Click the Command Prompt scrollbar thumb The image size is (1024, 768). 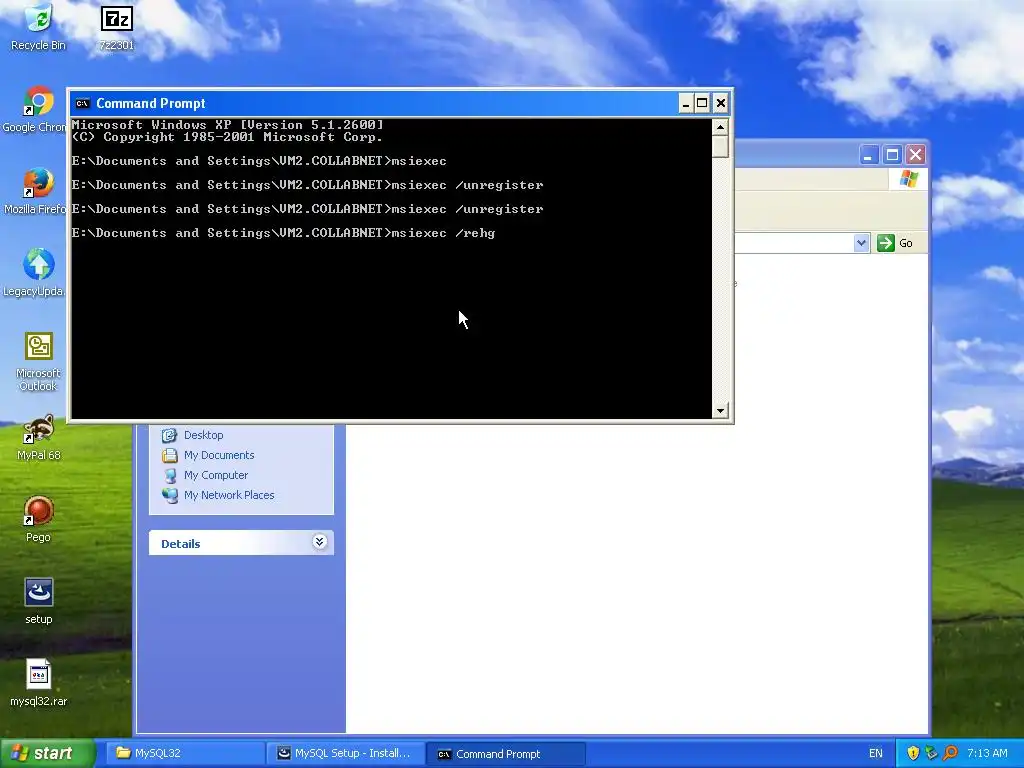(x=720, y=146)
